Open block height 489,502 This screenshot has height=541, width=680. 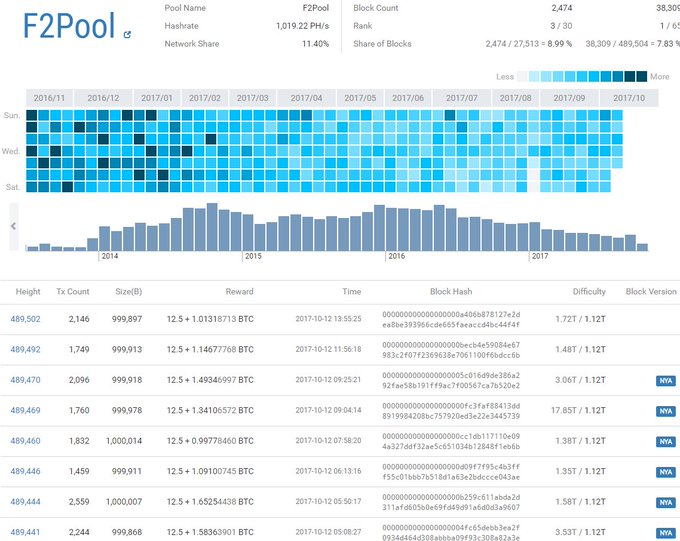click(25, 319)
